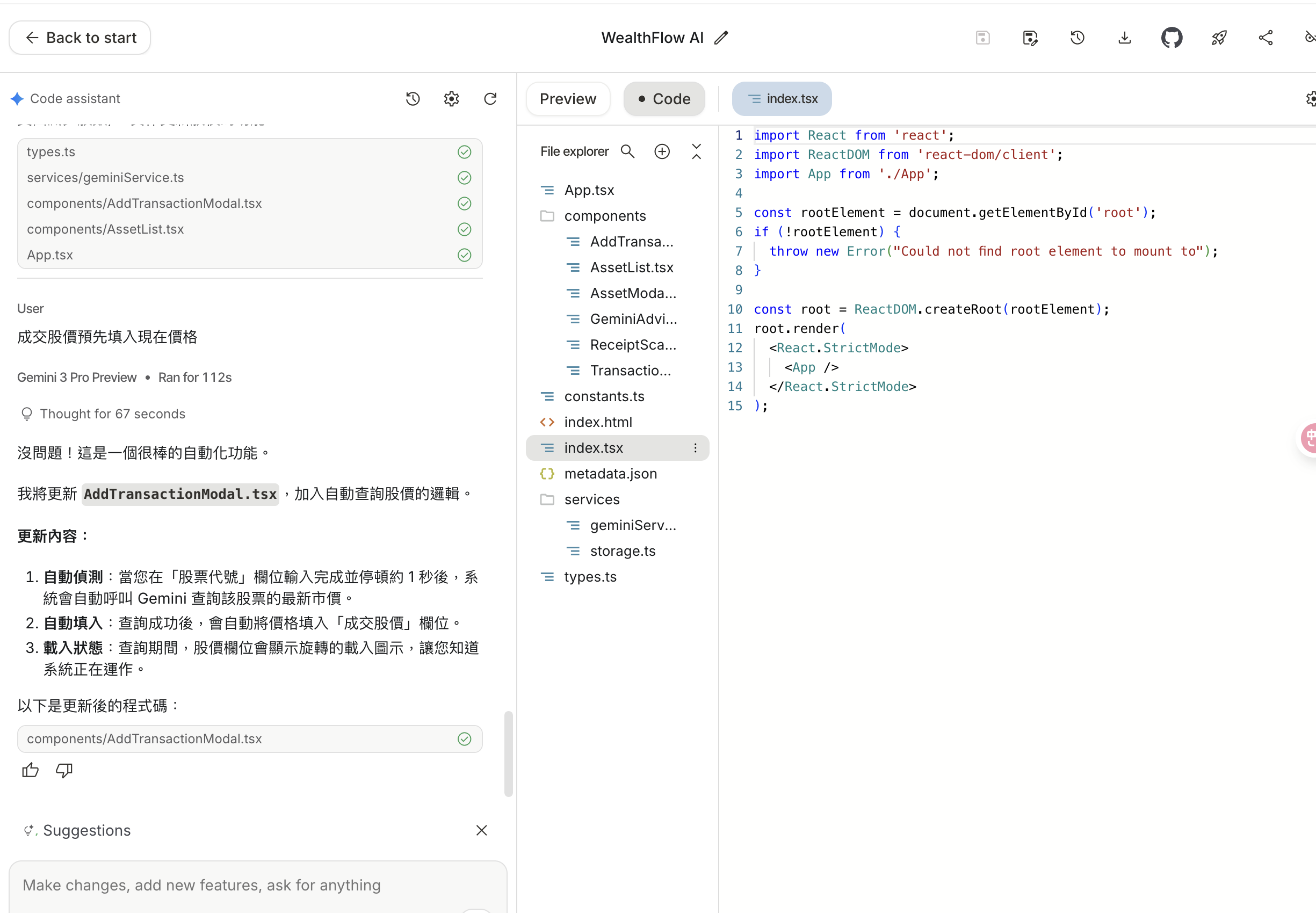Viewport: 1316px width, 913px height.
Task: Collapse the components folder
Action: [x=605, y=216]
